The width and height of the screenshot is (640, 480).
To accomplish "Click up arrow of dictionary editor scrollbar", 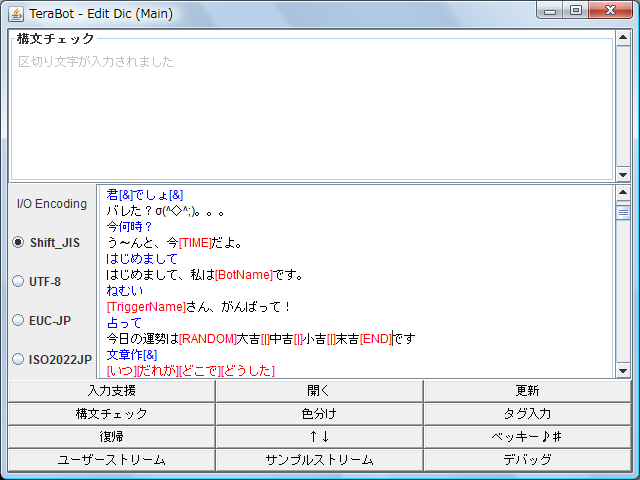I will [x=623, y=193].
